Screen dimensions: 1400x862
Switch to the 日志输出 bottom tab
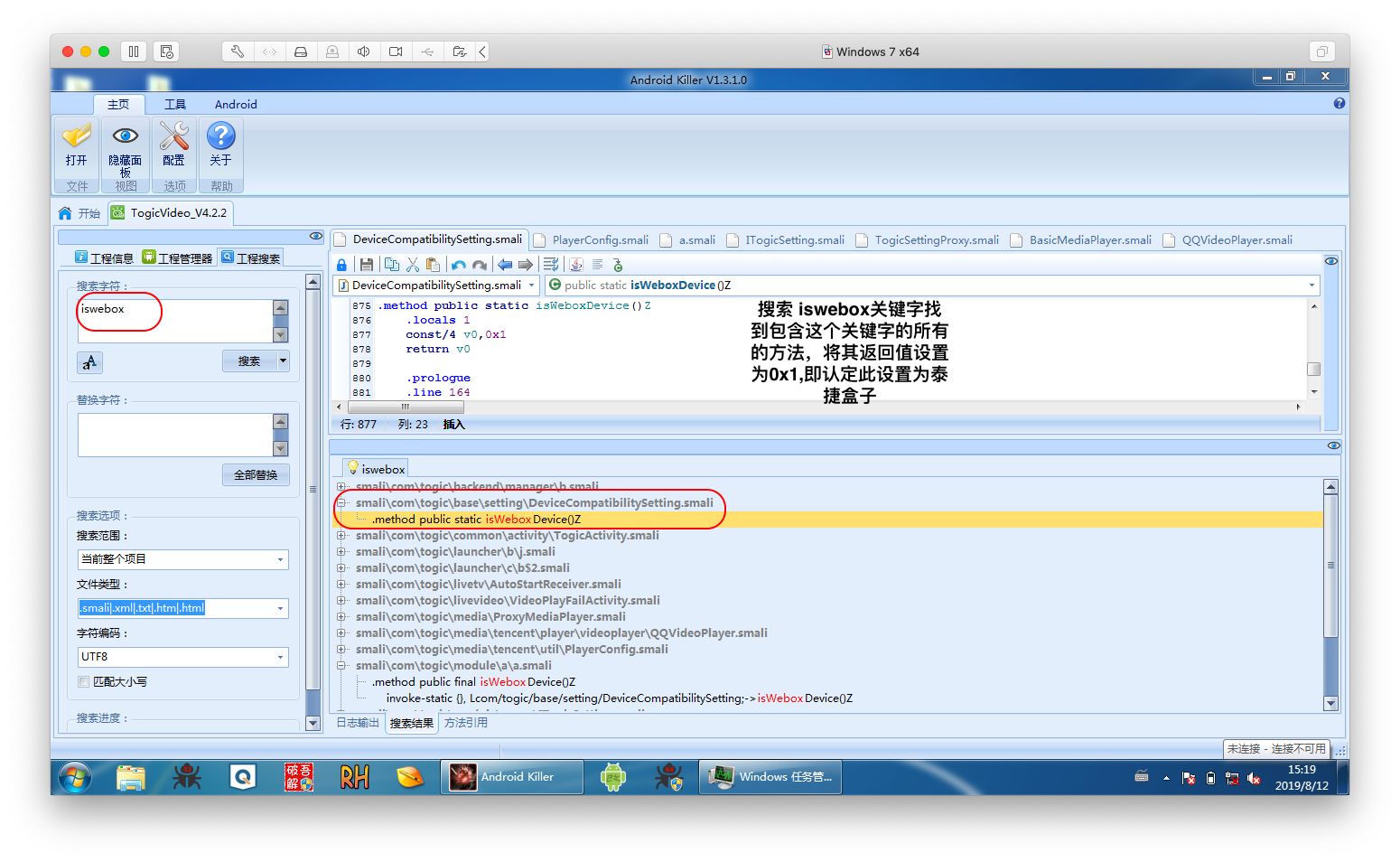coord(358,722)
